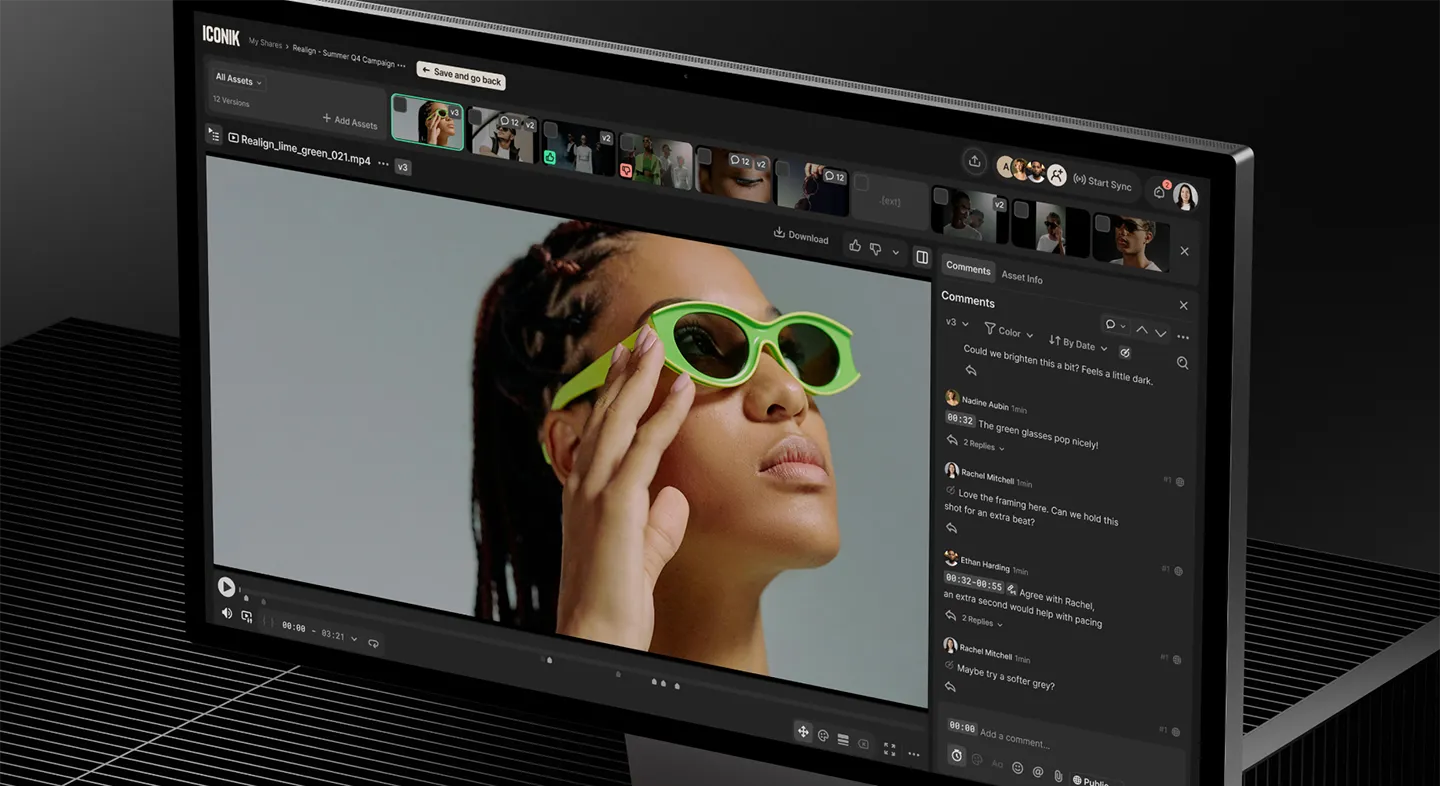Open the notifications bell
Screen dimensions: 1440x786
point(1159,192)
